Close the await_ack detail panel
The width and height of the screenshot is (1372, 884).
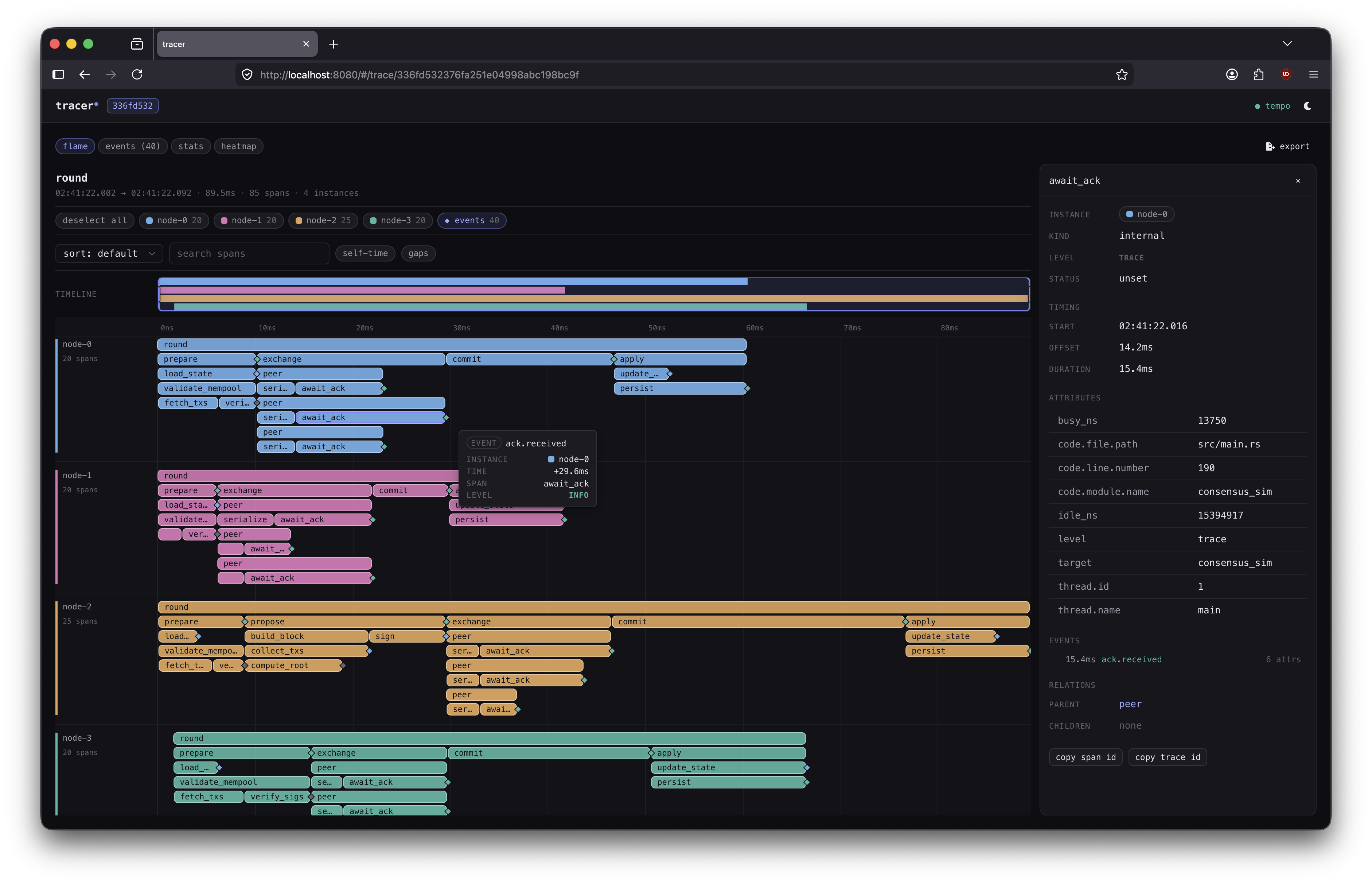1298,181
